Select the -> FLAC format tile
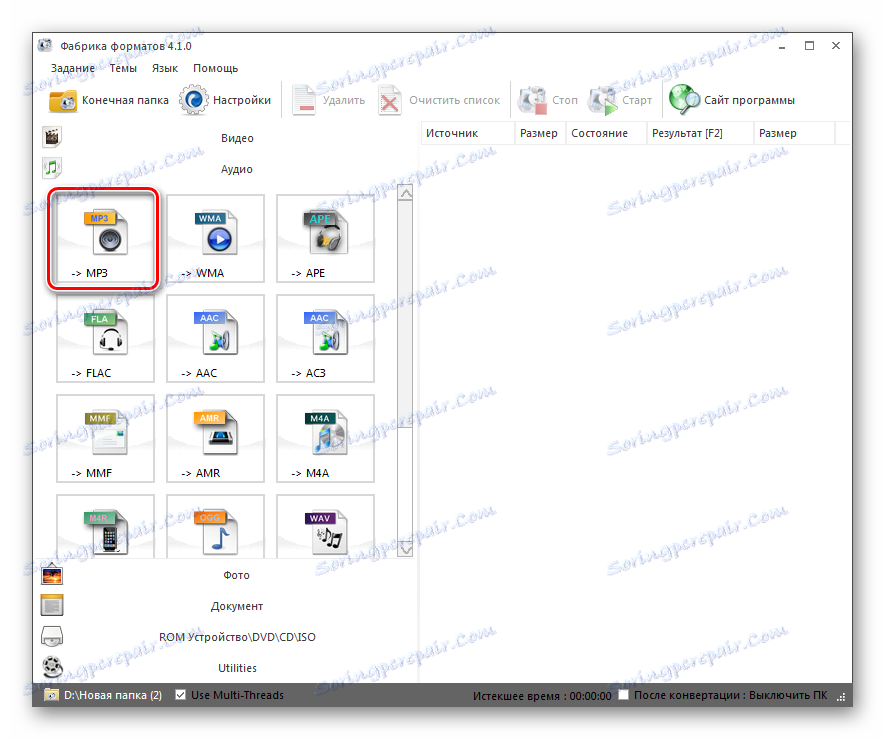The height and width of the screenshot is (739, 885). [105, 339]
